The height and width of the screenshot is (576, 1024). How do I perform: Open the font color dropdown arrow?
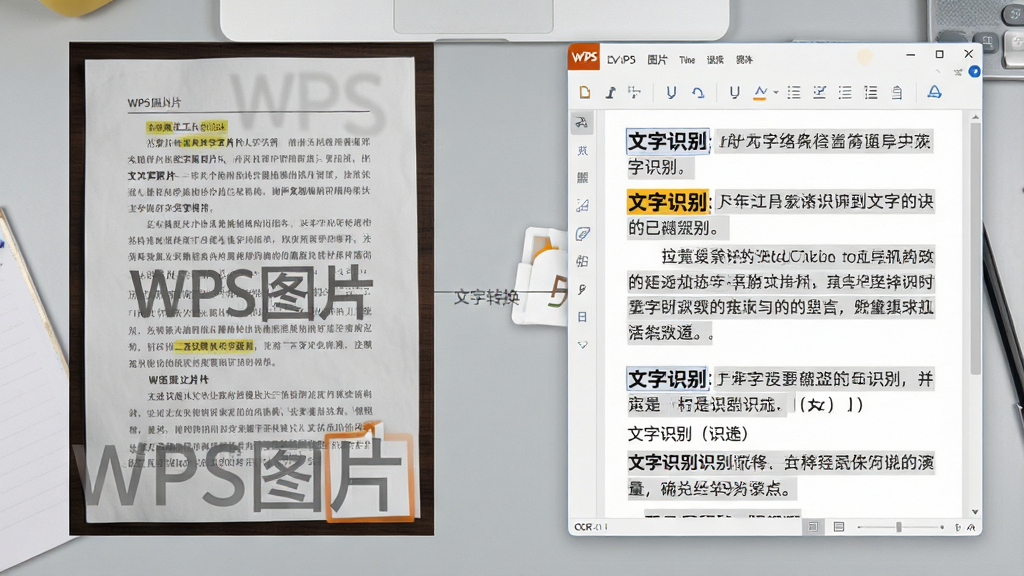776,93
